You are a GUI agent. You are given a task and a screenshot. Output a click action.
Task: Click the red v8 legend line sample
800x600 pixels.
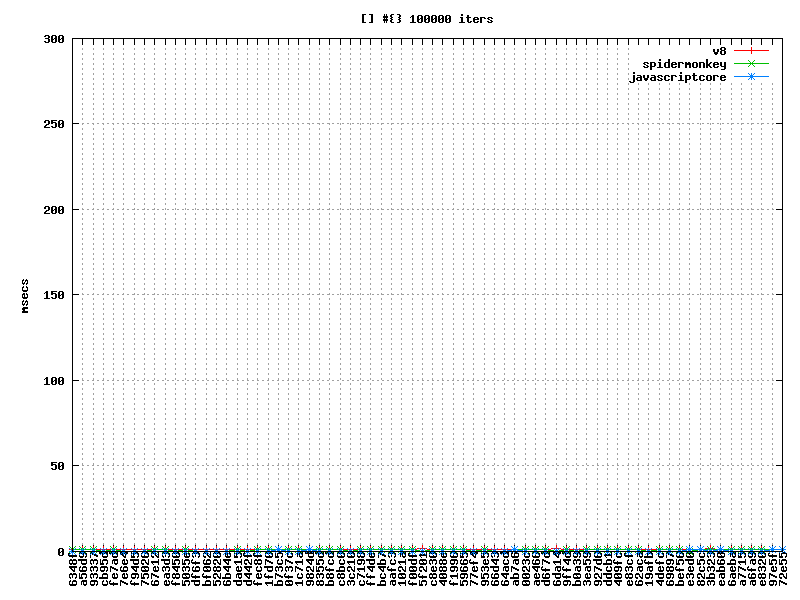[751, 51]
